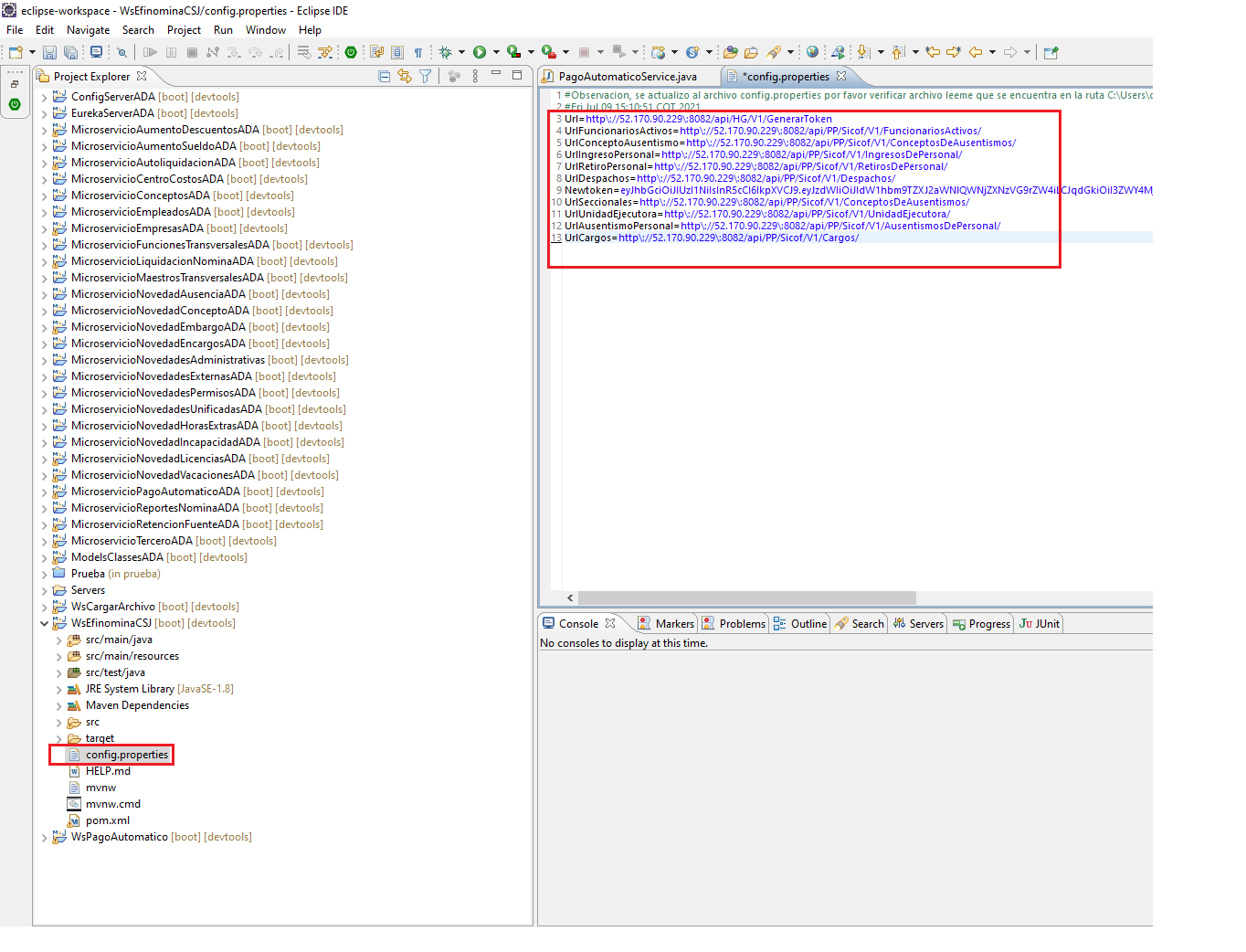Click the green Spring Boot Dashboard icon
Screen dimensions: 1246x952
pyautogui.click(x=351, y=53)
